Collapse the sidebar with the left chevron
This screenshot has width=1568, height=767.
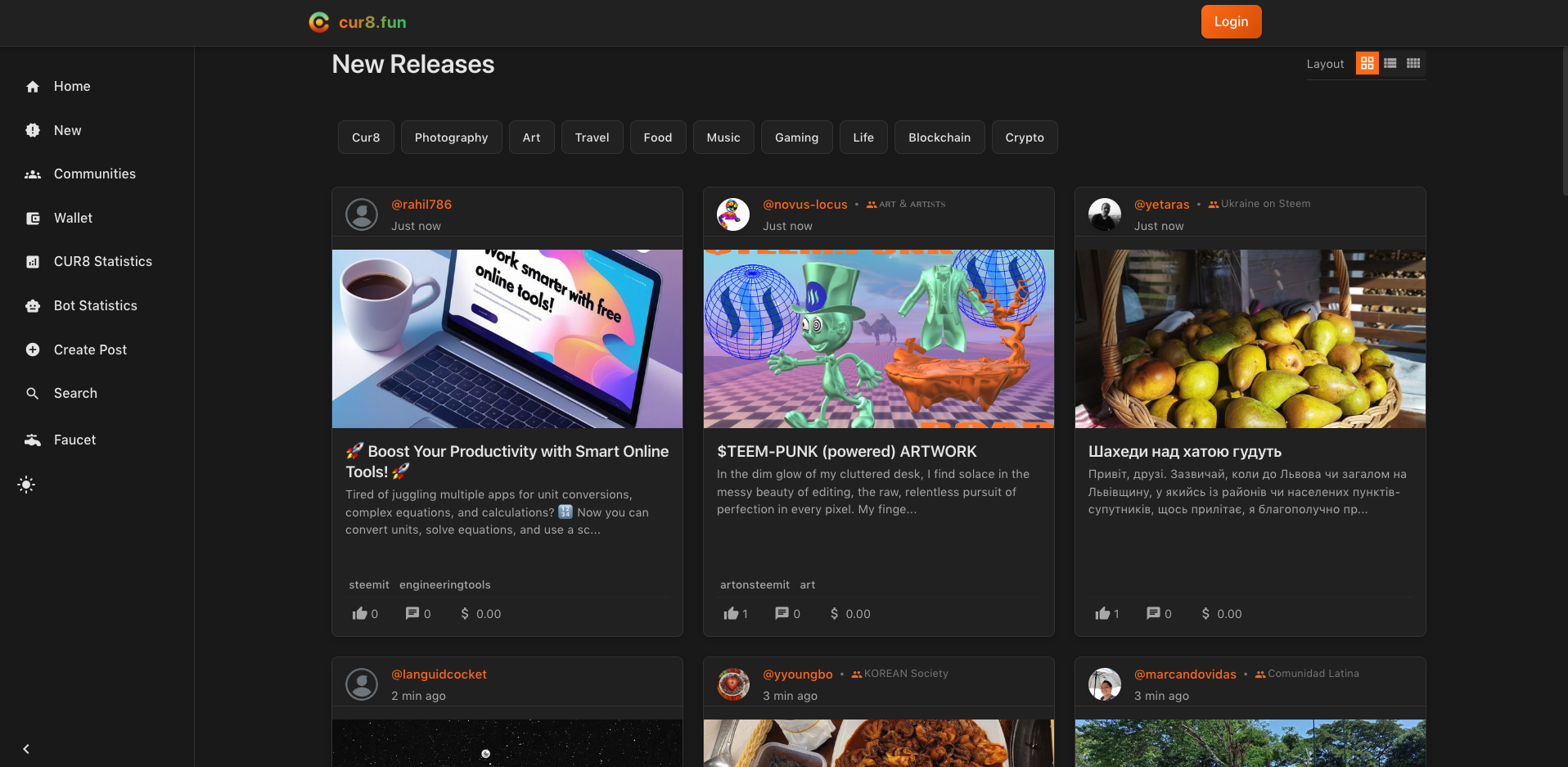(26, 749)
